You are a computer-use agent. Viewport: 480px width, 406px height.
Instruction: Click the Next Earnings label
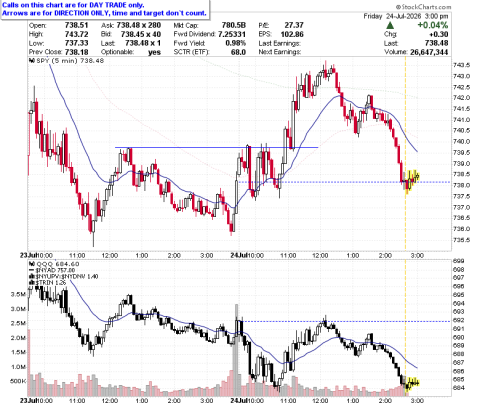pos(279,52)
